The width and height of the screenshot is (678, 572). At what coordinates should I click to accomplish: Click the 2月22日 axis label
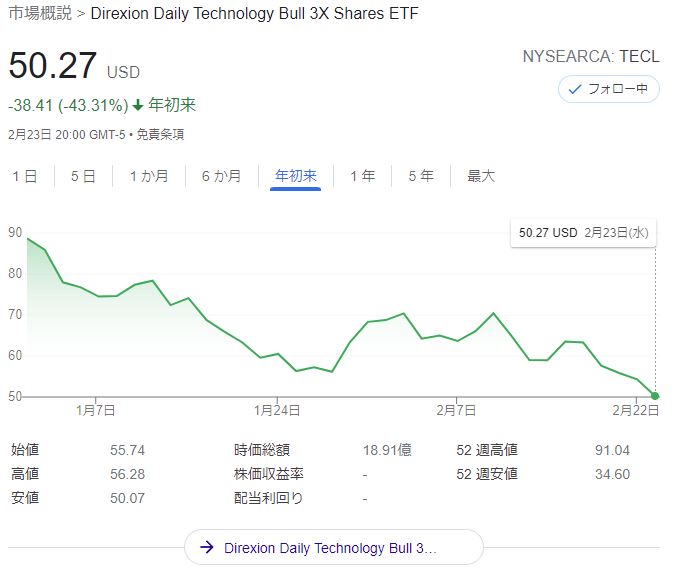pos(636,410)
